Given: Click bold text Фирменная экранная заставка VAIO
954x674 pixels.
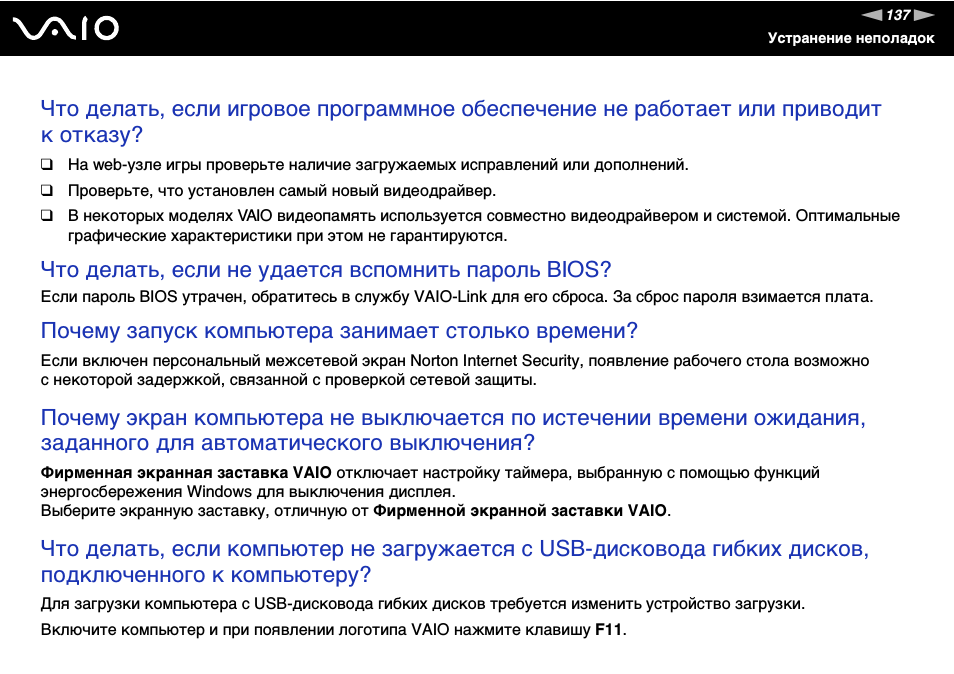Looking at the screenshot, I should (186, 472).
